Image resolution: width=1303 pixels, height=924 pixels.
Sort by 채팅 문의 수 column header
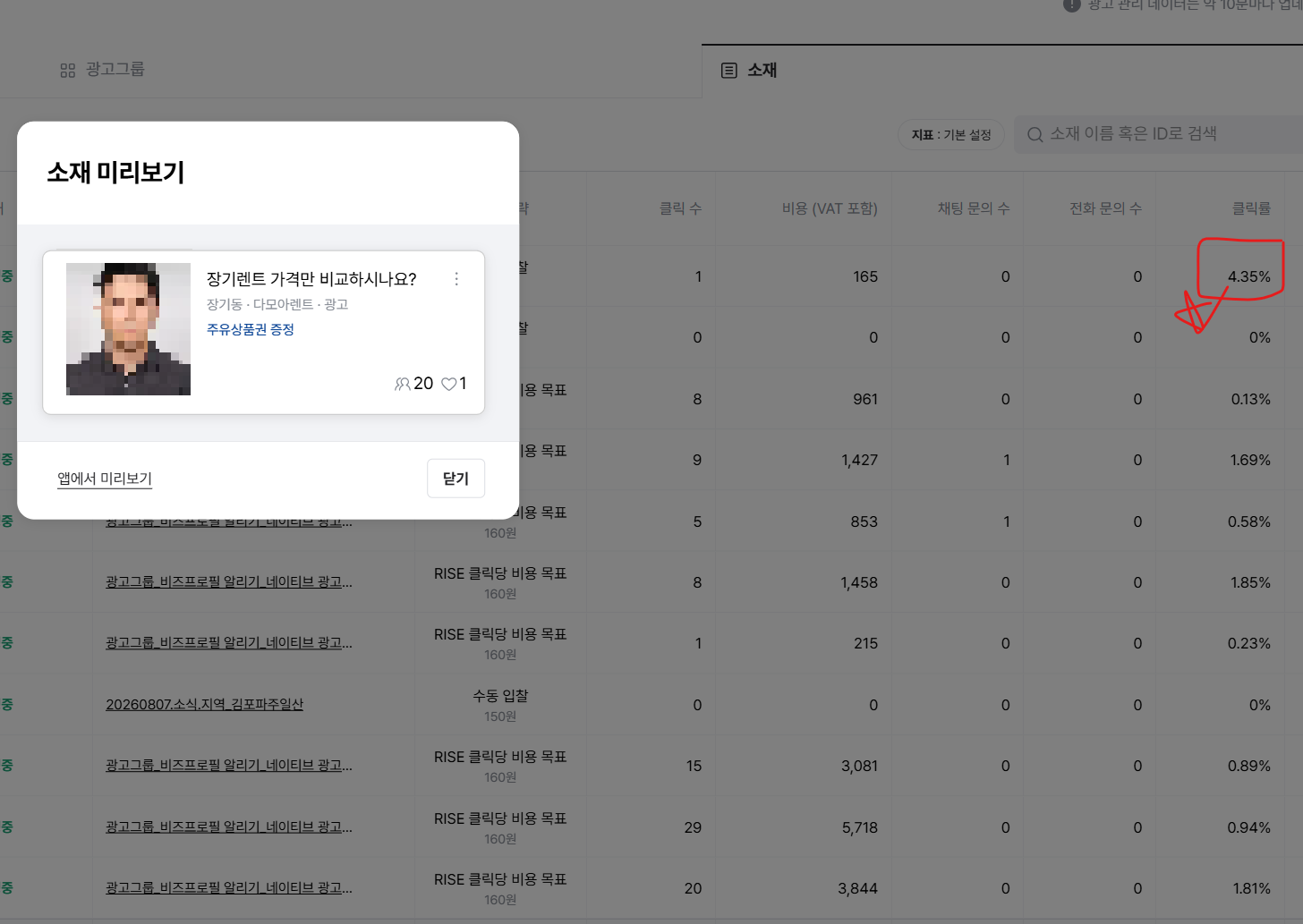coord(974,208)
